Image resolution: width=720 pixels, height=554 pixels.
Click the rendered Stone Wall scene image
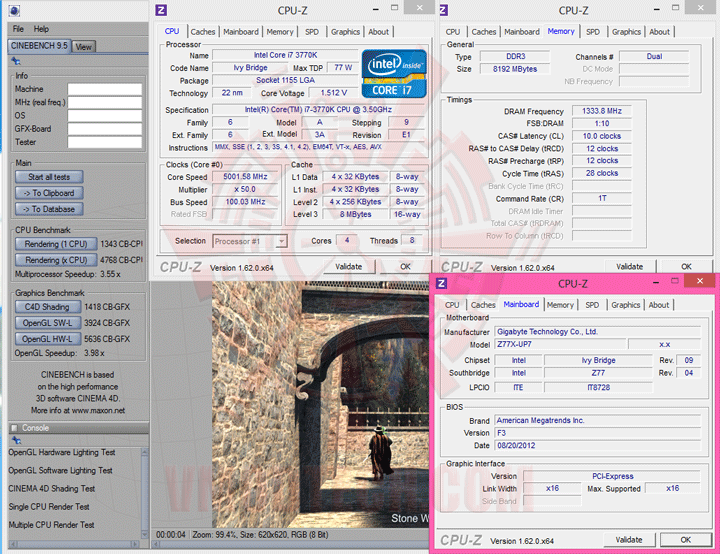[x=320, y=404]
